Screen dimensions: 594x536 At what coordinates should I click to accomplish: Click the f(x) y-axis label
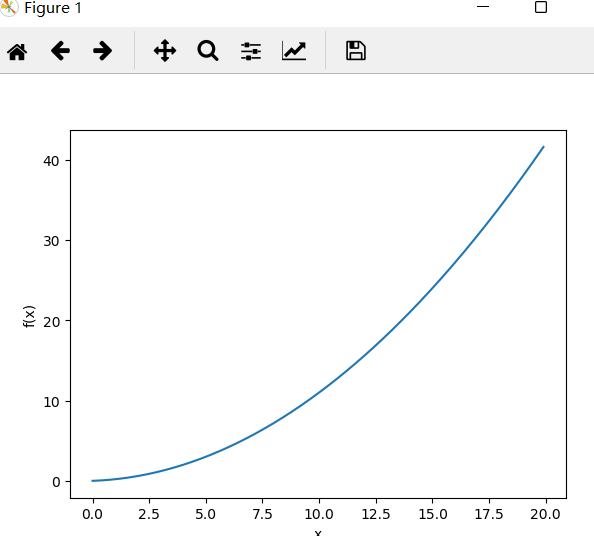tap(29, 317)
